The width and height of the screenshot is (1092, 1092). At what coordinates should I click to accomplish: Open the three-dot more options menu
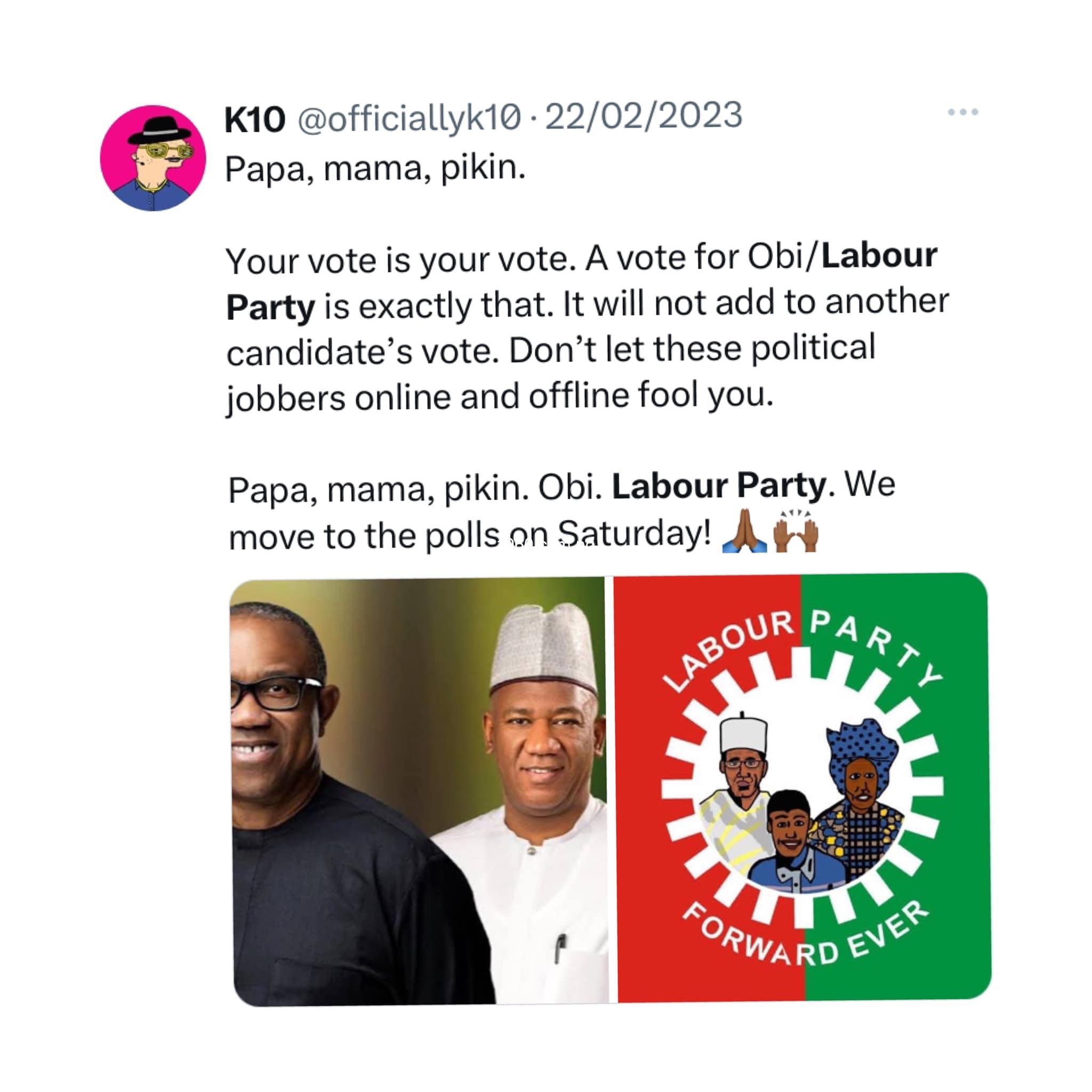[962, 113]
